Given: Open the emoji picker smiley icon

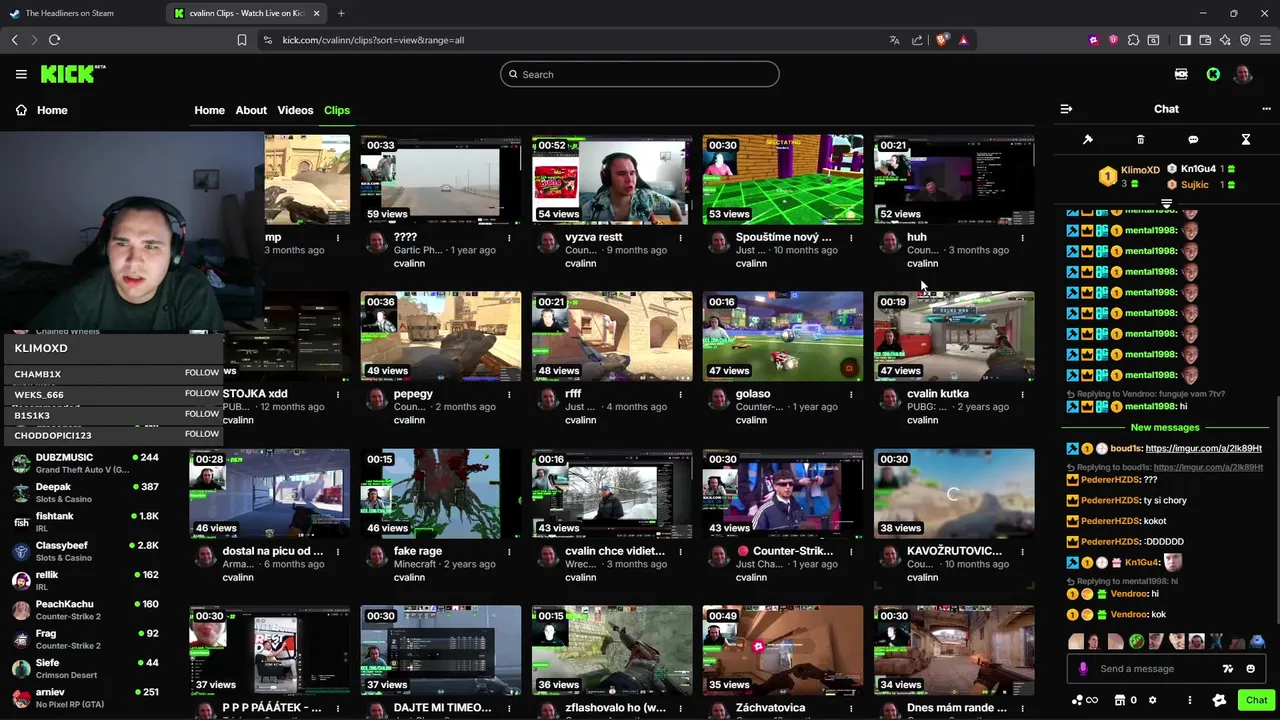Looking at the screenshot, I should pos(1251,669).
